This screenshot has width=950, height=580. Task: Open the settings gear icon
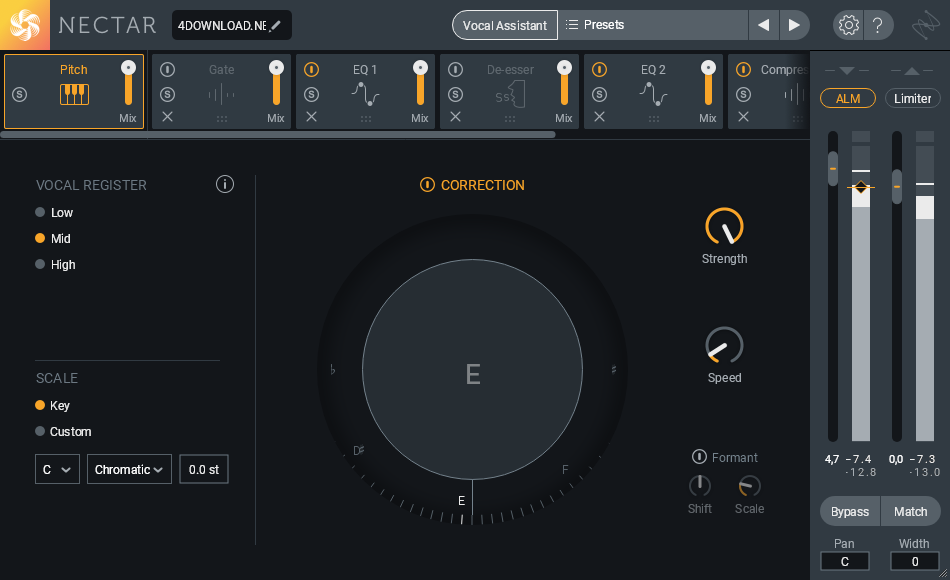point(848,25)
